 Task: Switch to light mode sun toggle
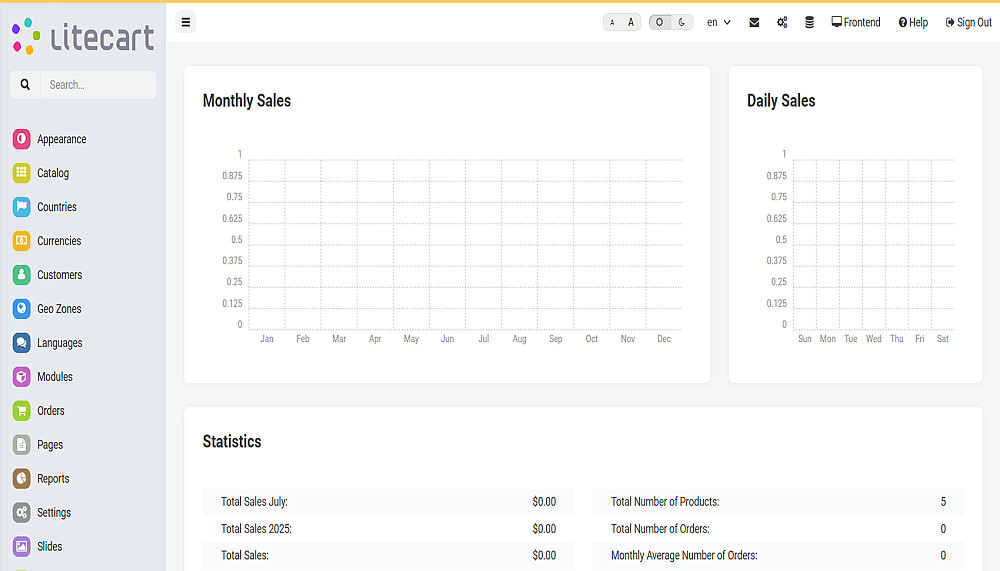click(659, 22)
